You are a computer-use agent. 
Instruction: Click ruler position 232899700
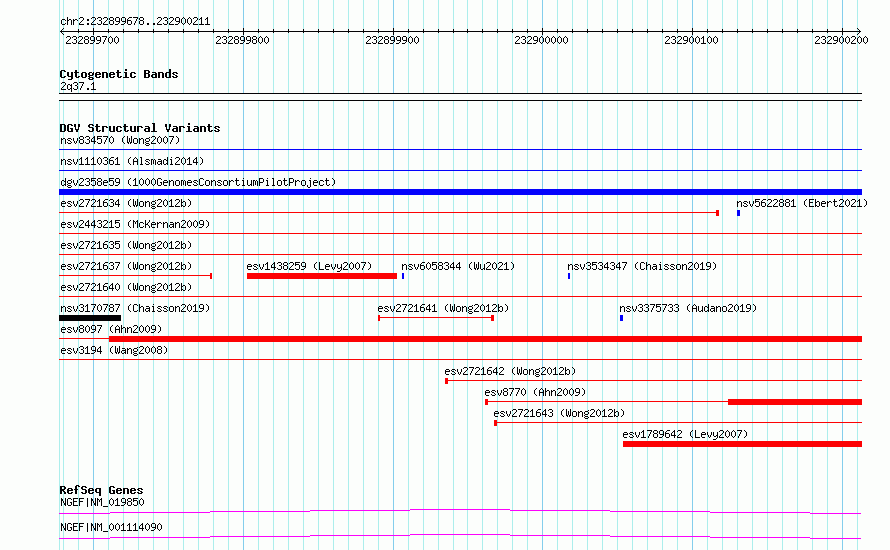click(x=93, y=40)
